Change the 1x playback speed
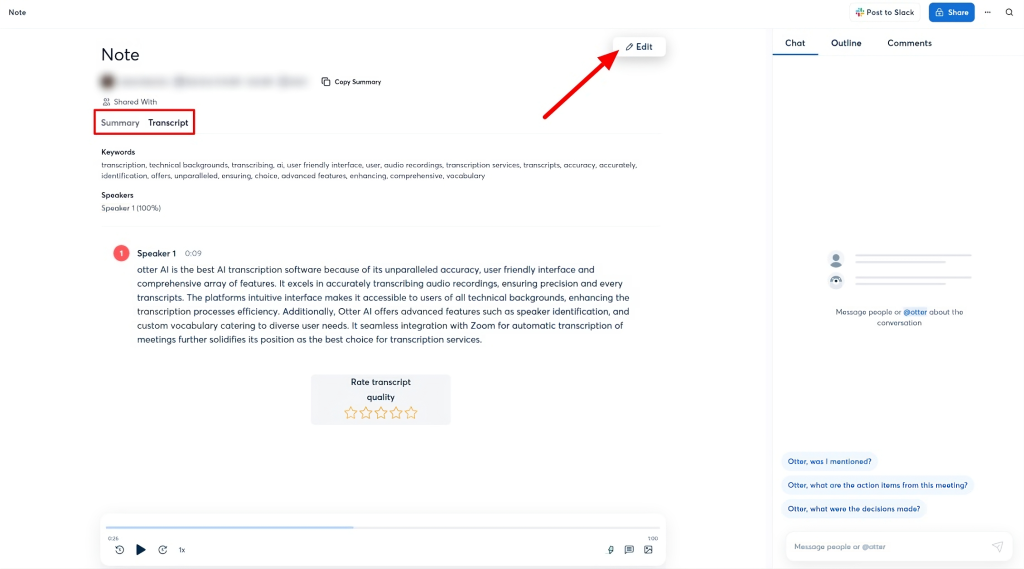 point(182,550)
